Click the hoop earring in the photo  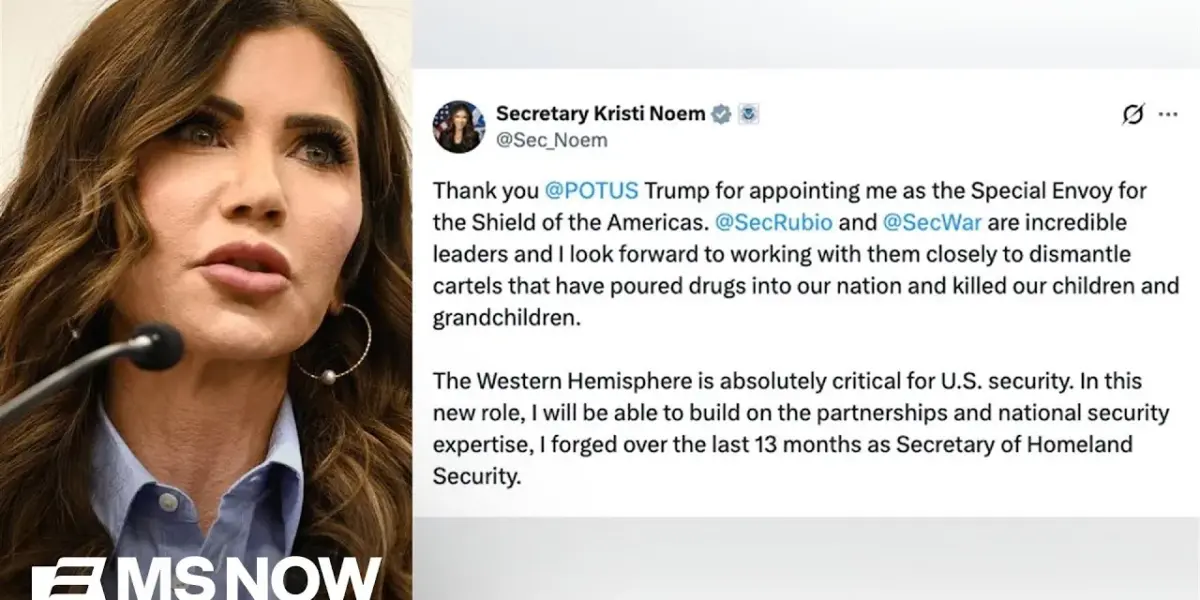pos(337,345)
